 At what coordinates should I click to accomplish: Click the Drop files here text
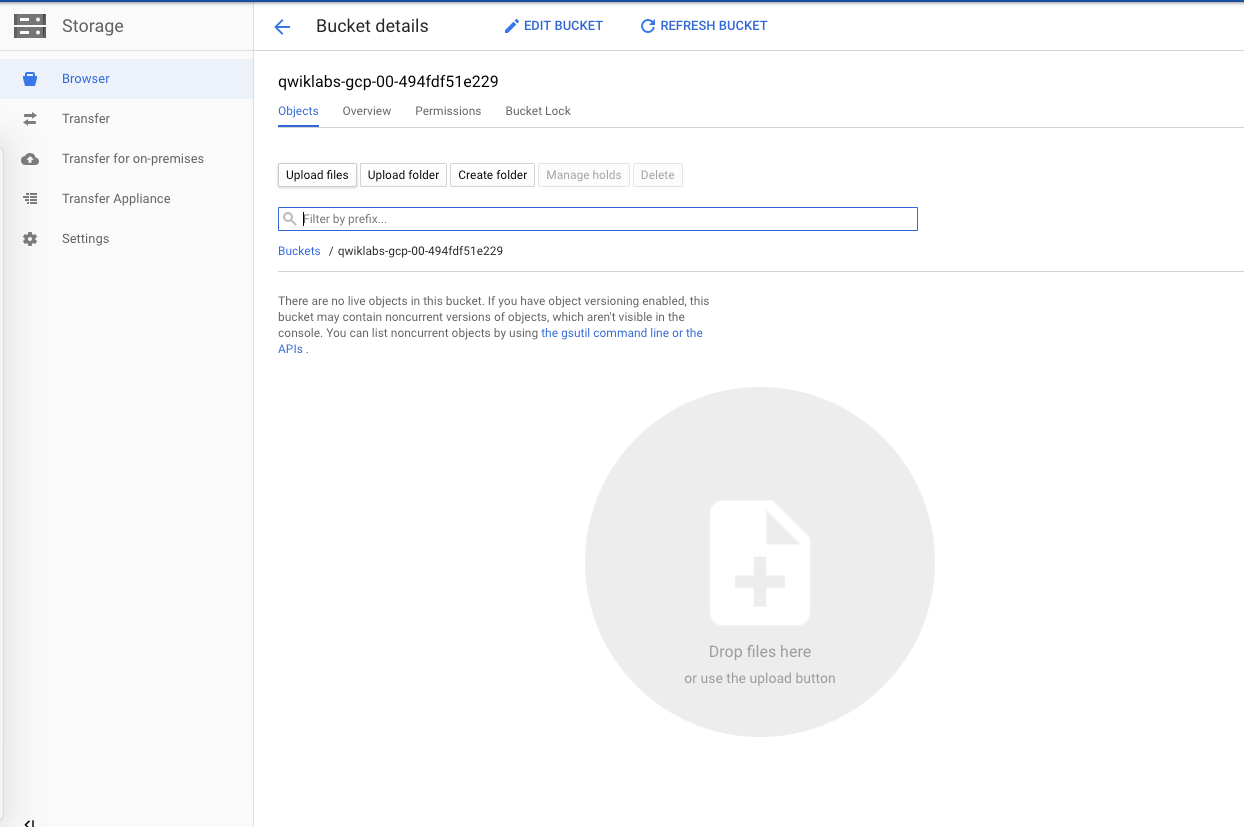point(760,651)
